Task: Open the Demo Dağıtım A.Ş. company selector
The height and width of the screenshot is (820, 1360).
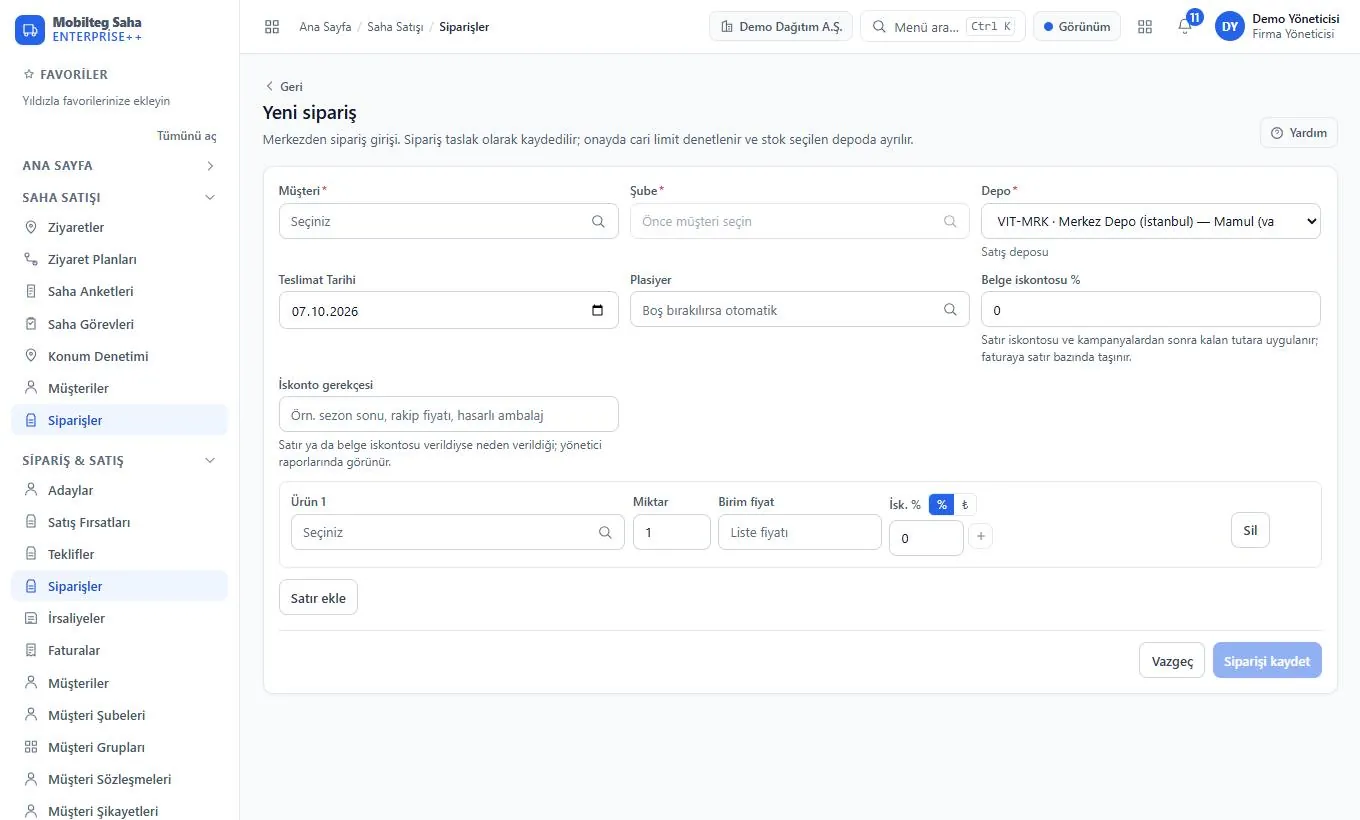Action: point(781,27)
